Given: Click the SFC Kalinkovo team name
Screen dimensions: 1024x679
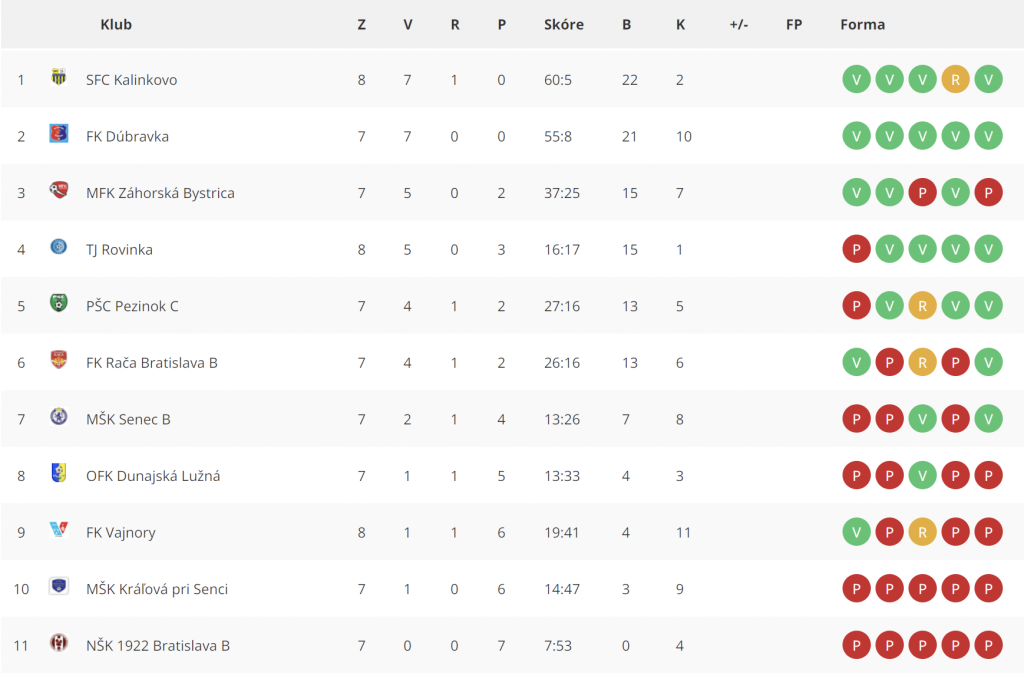Looking at the screenshot, I should (131, 80).
